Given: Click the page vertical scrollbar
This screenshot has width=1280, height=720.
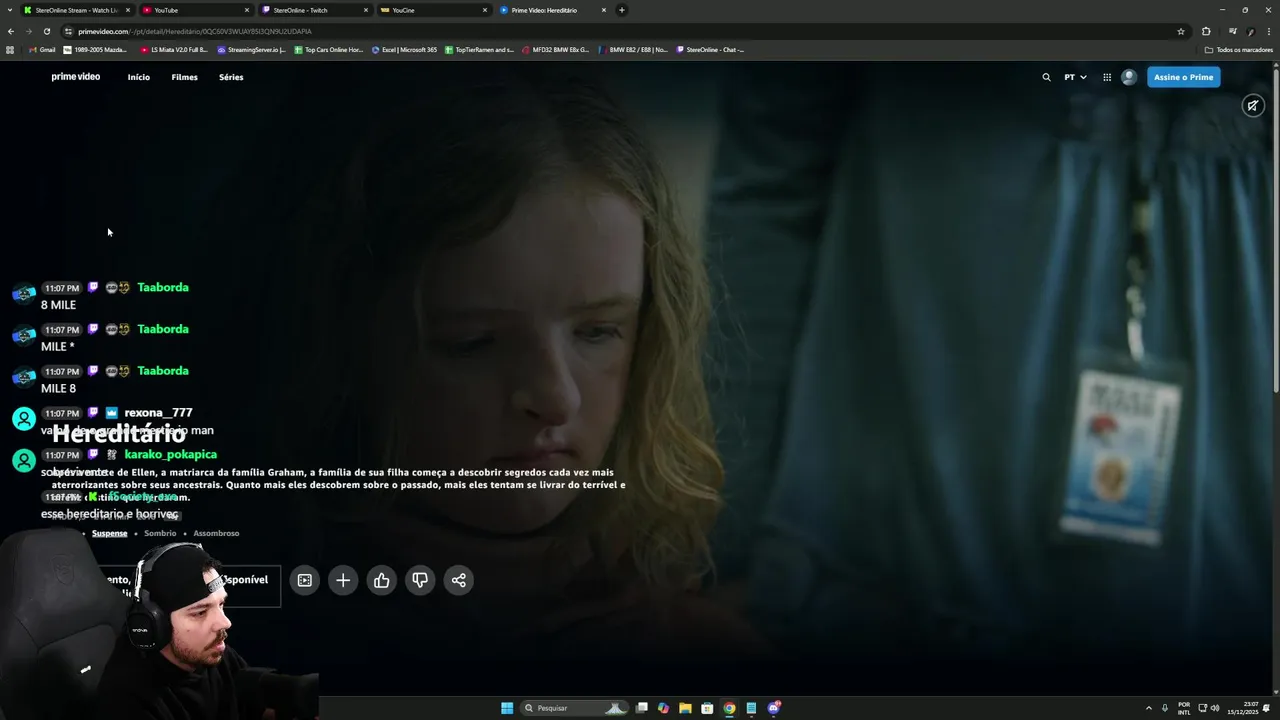Looking at the screenshot, I should (x=1276, y=230).
